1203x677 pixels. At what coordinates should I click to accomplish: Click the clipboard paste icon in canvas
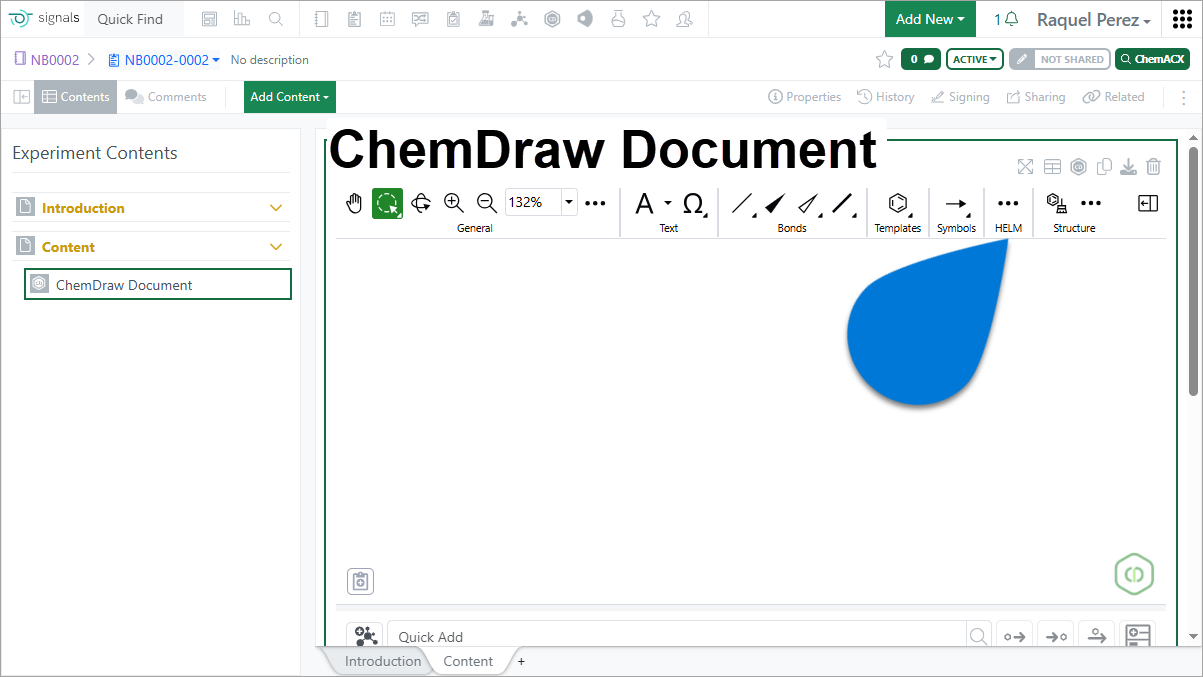pos(361,581)
